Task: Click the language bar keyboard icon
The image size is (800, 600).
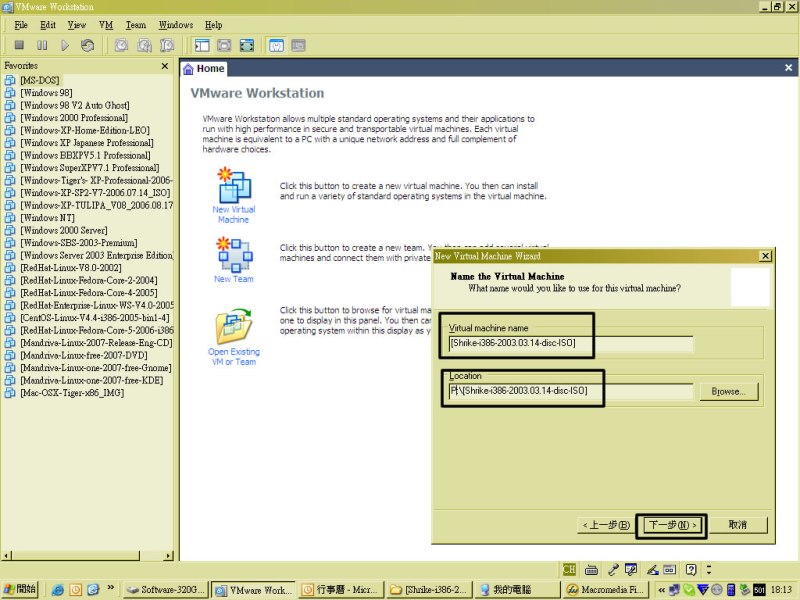Action: click(591, 569)
